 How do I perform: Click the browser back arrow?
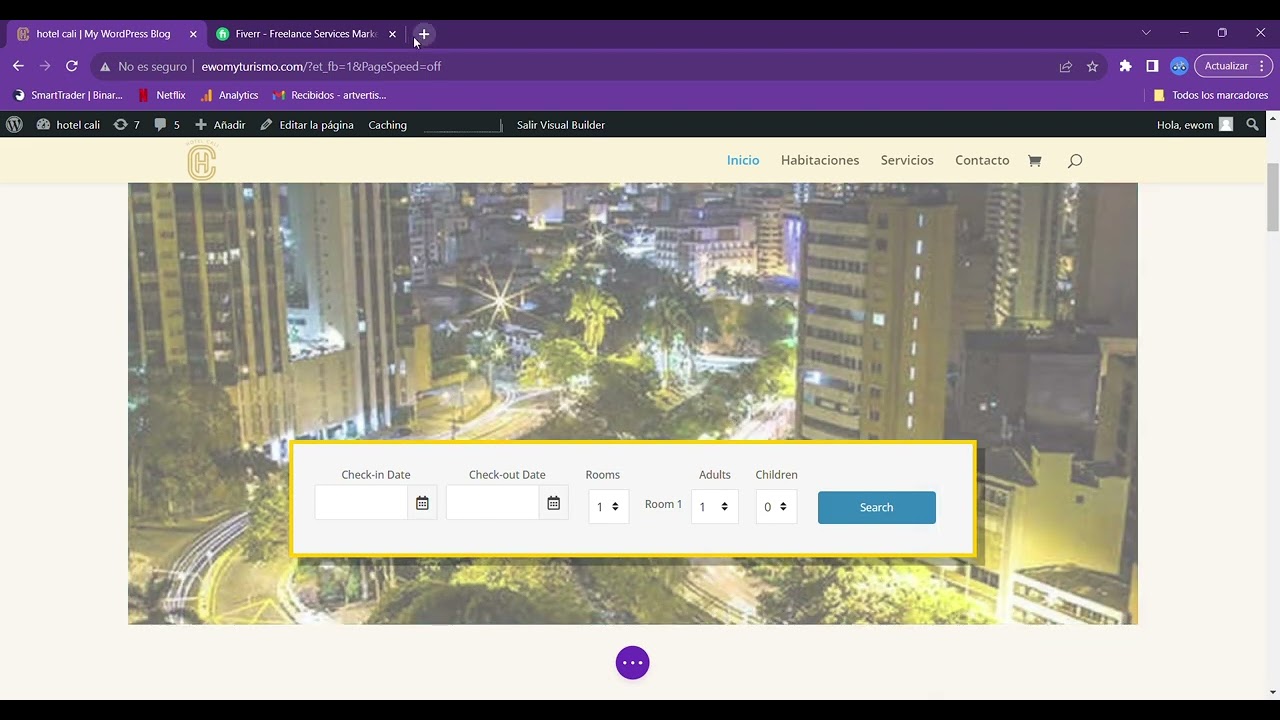18,66
